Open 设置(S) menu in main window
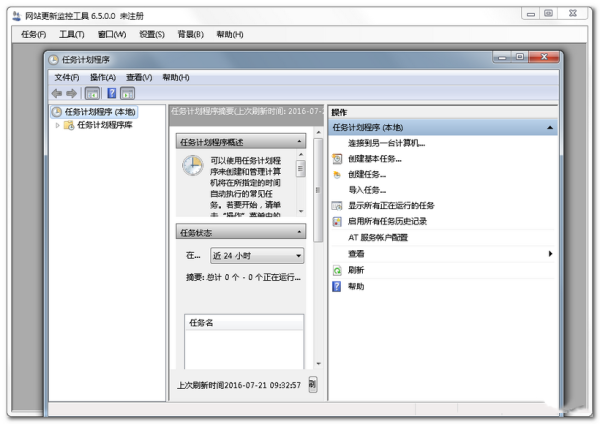The height and width of the screenshot is (424, 600). (x=152, y=34)
